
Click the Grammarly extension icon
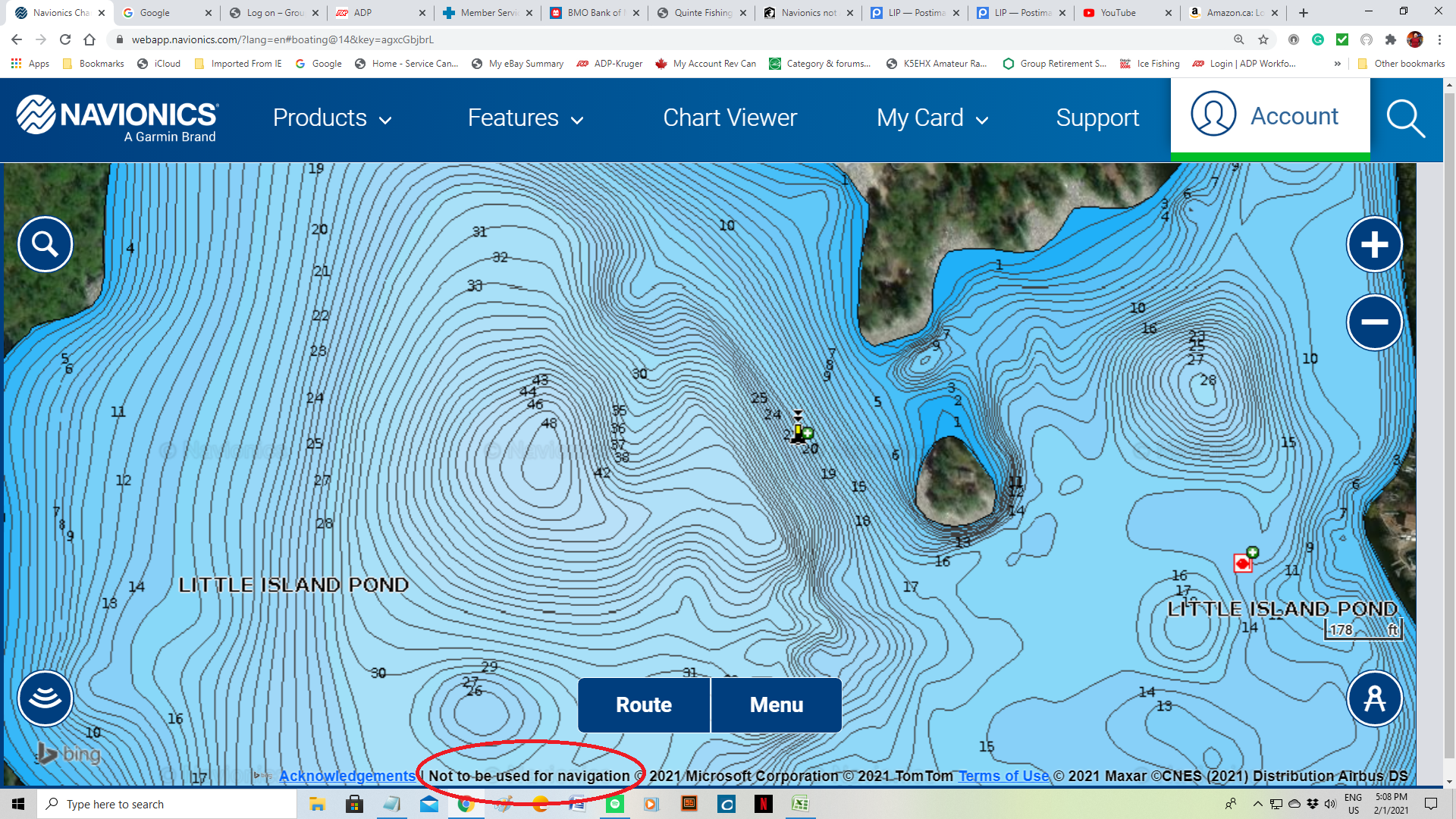point(1318,39)
